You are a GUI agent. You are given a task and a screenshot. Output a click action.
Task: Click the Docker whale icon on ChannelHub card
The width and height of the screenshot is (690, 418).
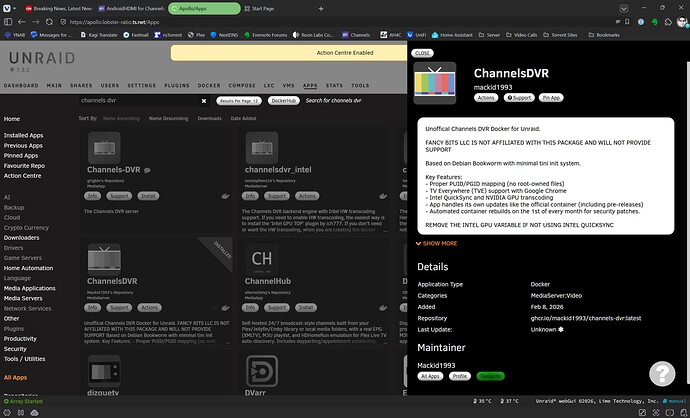pos(383,308)
